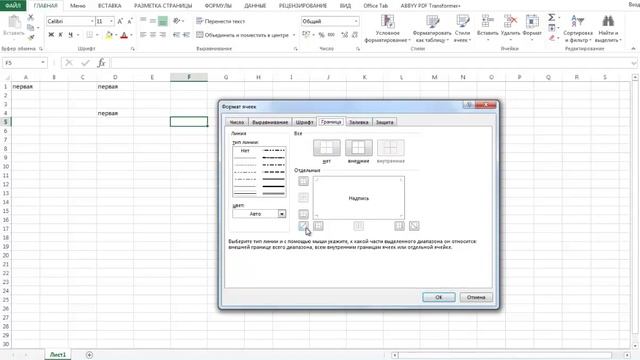Decrease the font size with the small A
Image resolution: width=640 pixels, height=360 pixels.
click(x=130, y=21)
